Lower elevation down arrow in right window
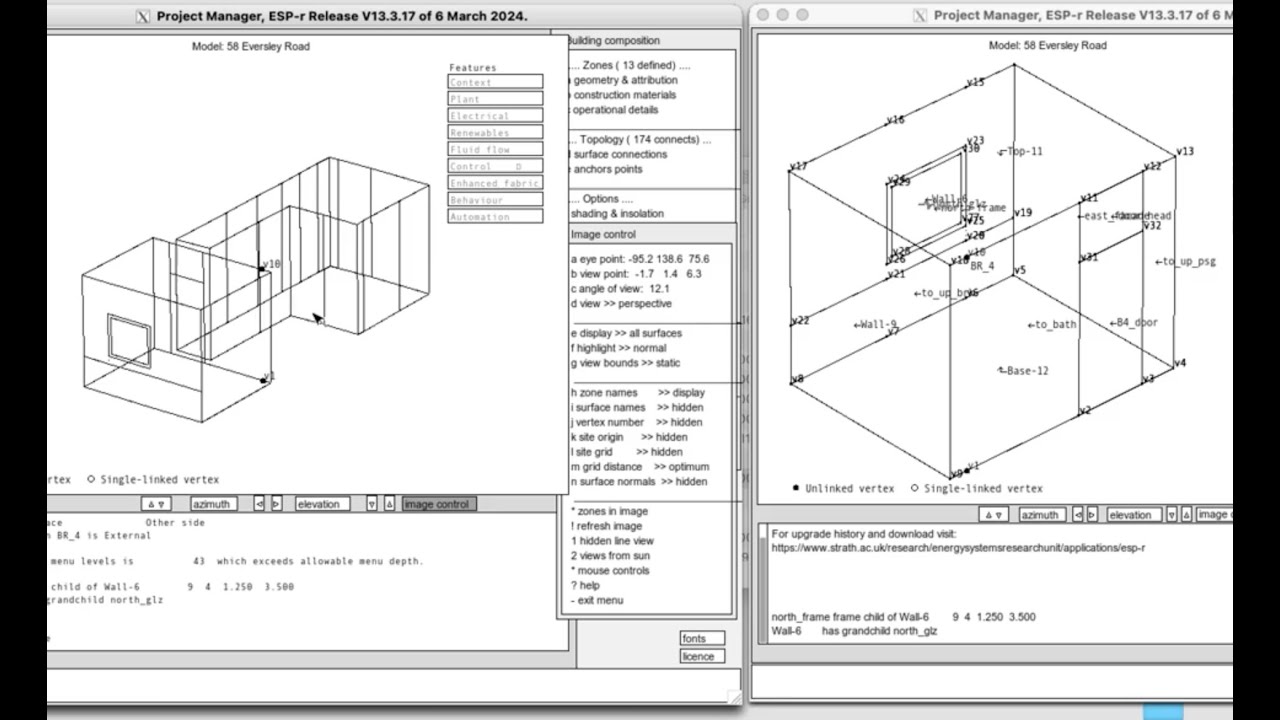 point(1173,514)
